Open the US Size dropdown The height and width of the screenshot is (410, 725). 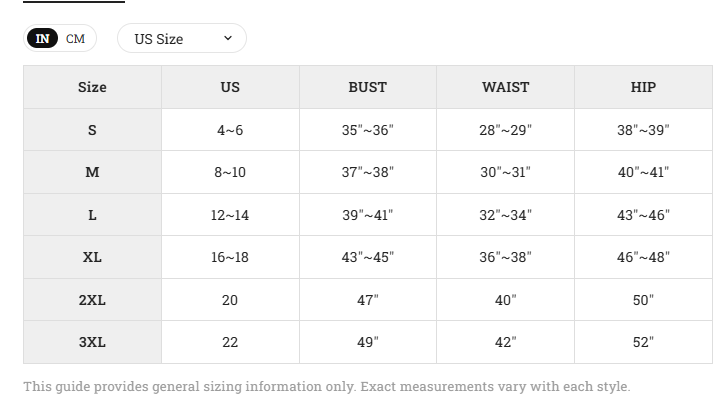(x=182, y=38)
